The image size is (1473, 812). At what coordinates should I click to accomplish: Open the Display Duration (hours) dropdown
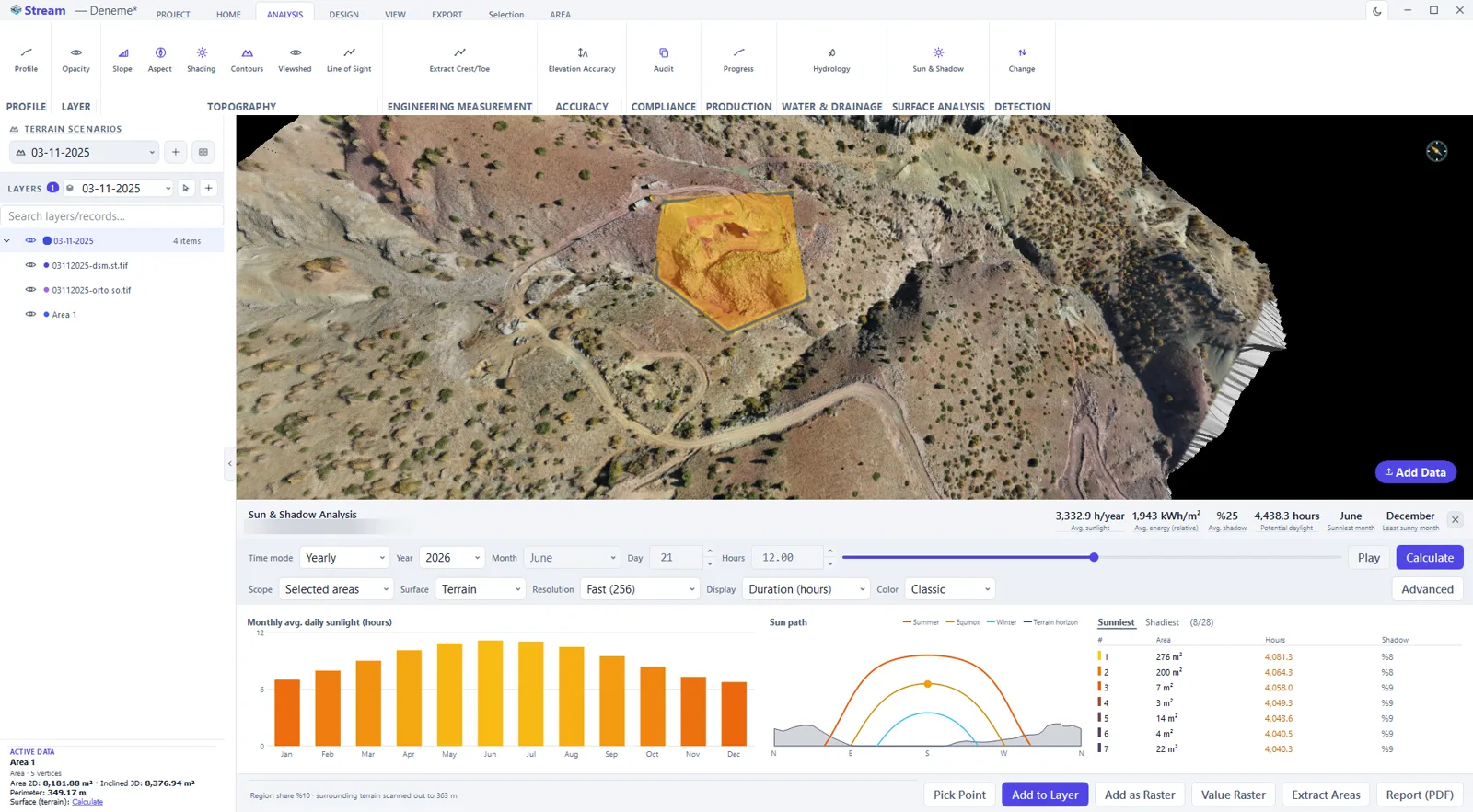[x=806, y=589]
